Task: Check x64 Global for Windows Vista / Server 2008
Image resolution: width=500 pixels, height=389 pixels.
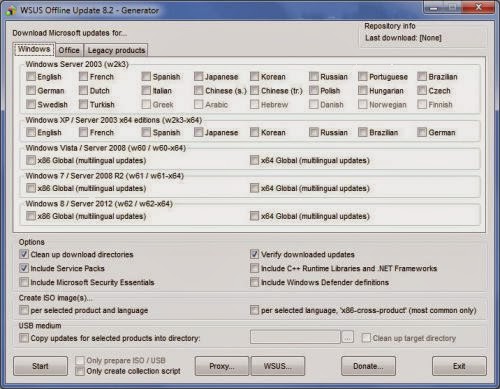Action: tap(254, 160)
